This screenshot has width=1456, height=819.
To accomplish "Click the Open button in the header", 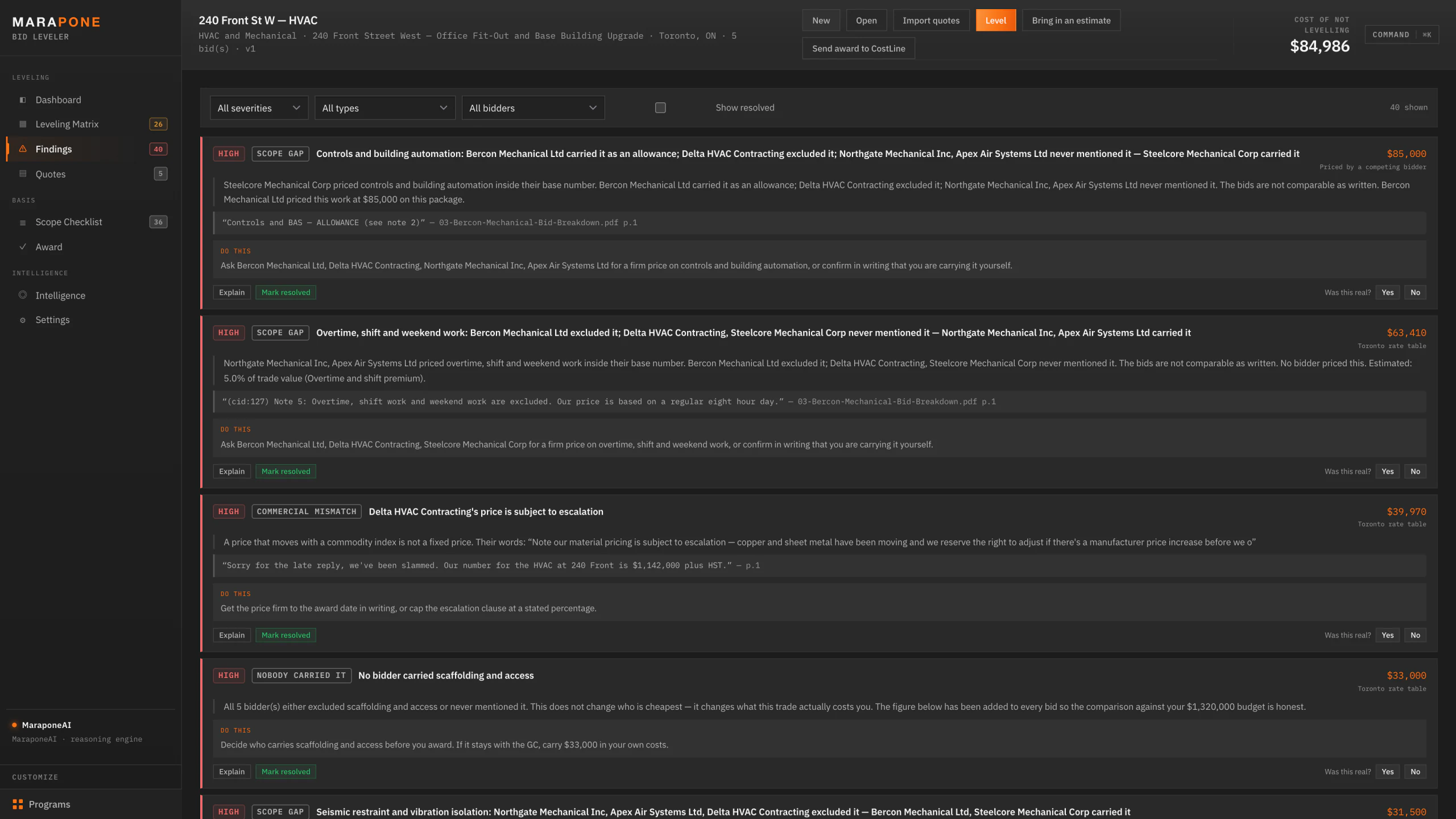I will tap(866, 20).
